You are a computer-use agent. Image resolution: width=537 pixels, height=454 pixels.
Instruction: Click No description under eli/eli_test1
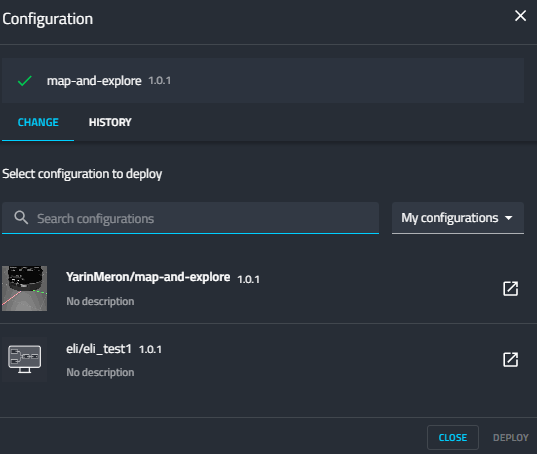tap(100, 372)
